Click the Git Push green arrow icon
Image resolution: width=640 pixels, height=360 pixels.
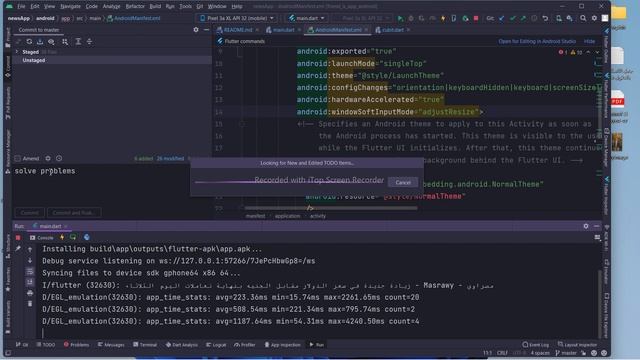(x=523, y=18)
